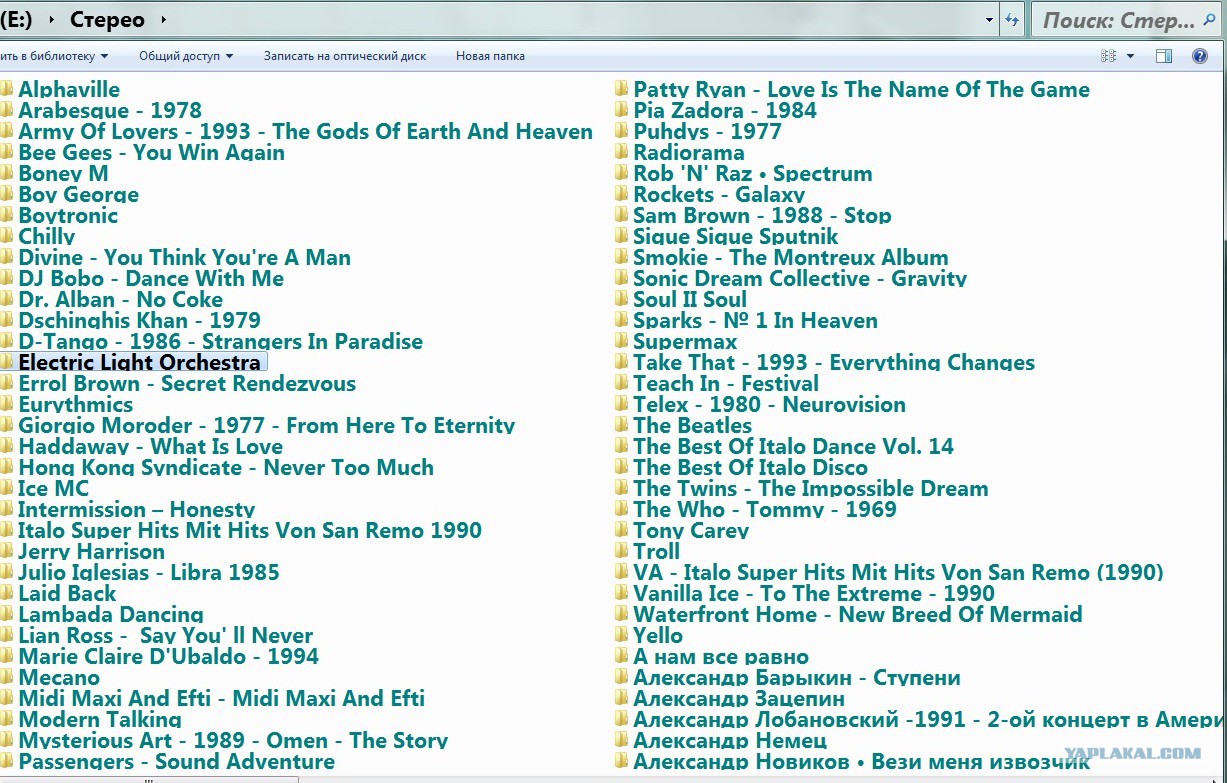This screenshot has width=1227, height=783.
Task: Select the Alphaville folder icon
Action: tap(6, 88)
